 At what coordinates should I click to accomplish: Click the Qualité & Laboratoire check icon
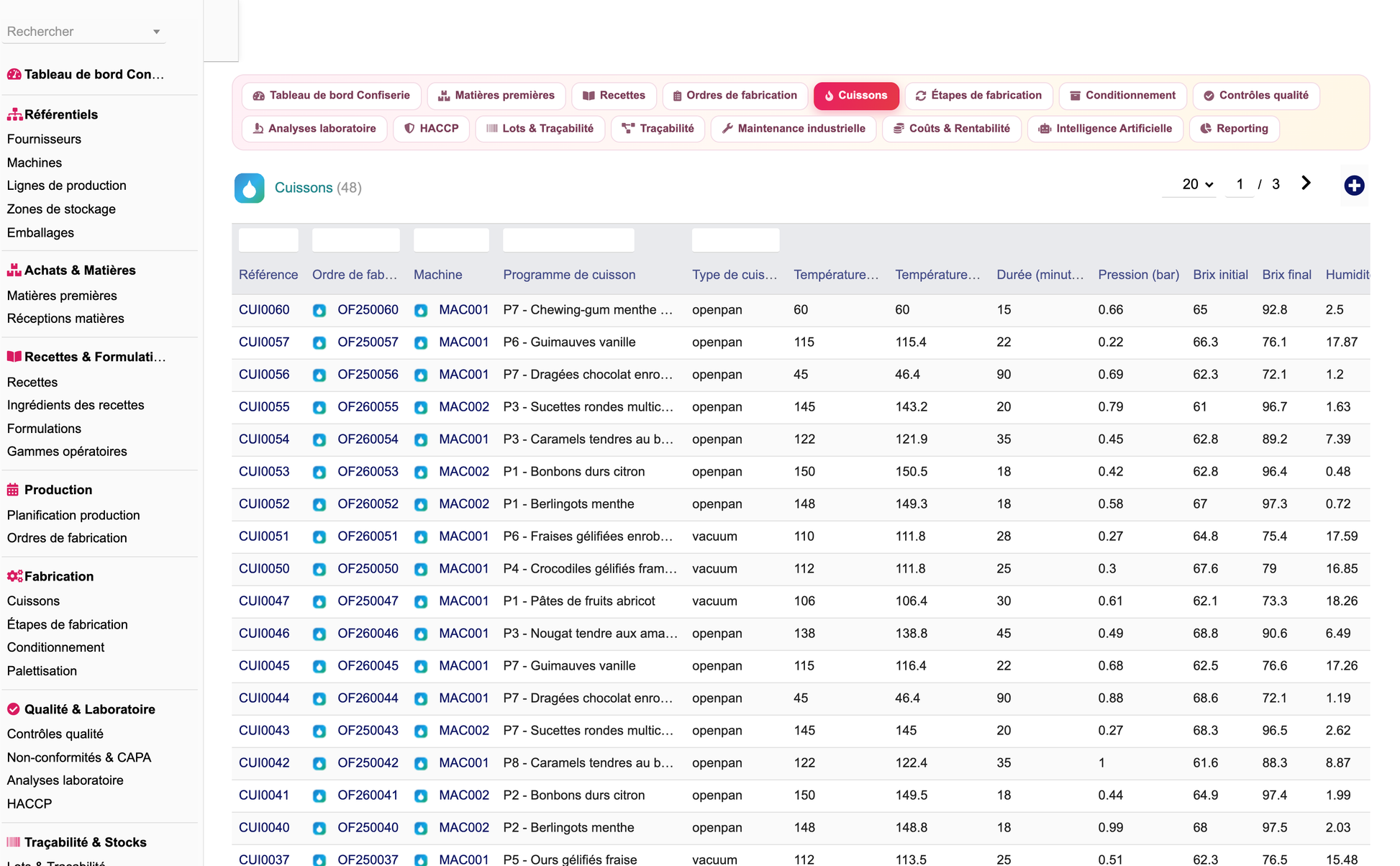coord(13,709)
